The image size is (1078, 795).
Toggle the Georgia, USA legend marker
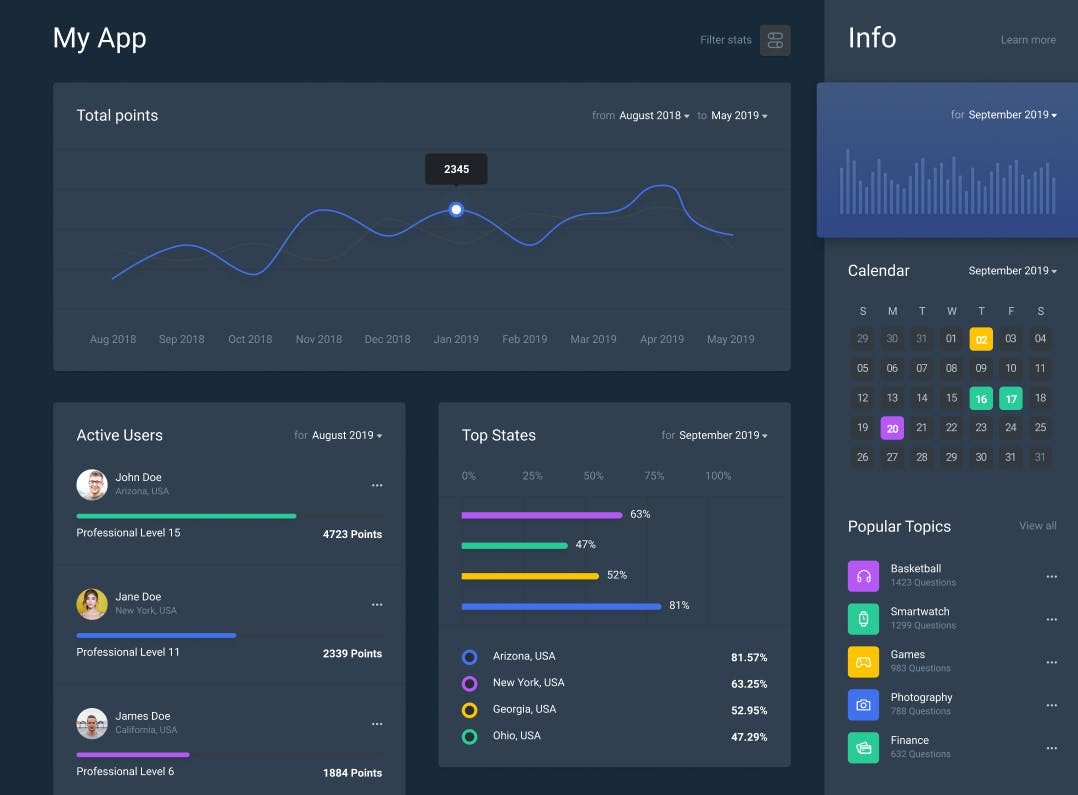[x=469, y=710]
